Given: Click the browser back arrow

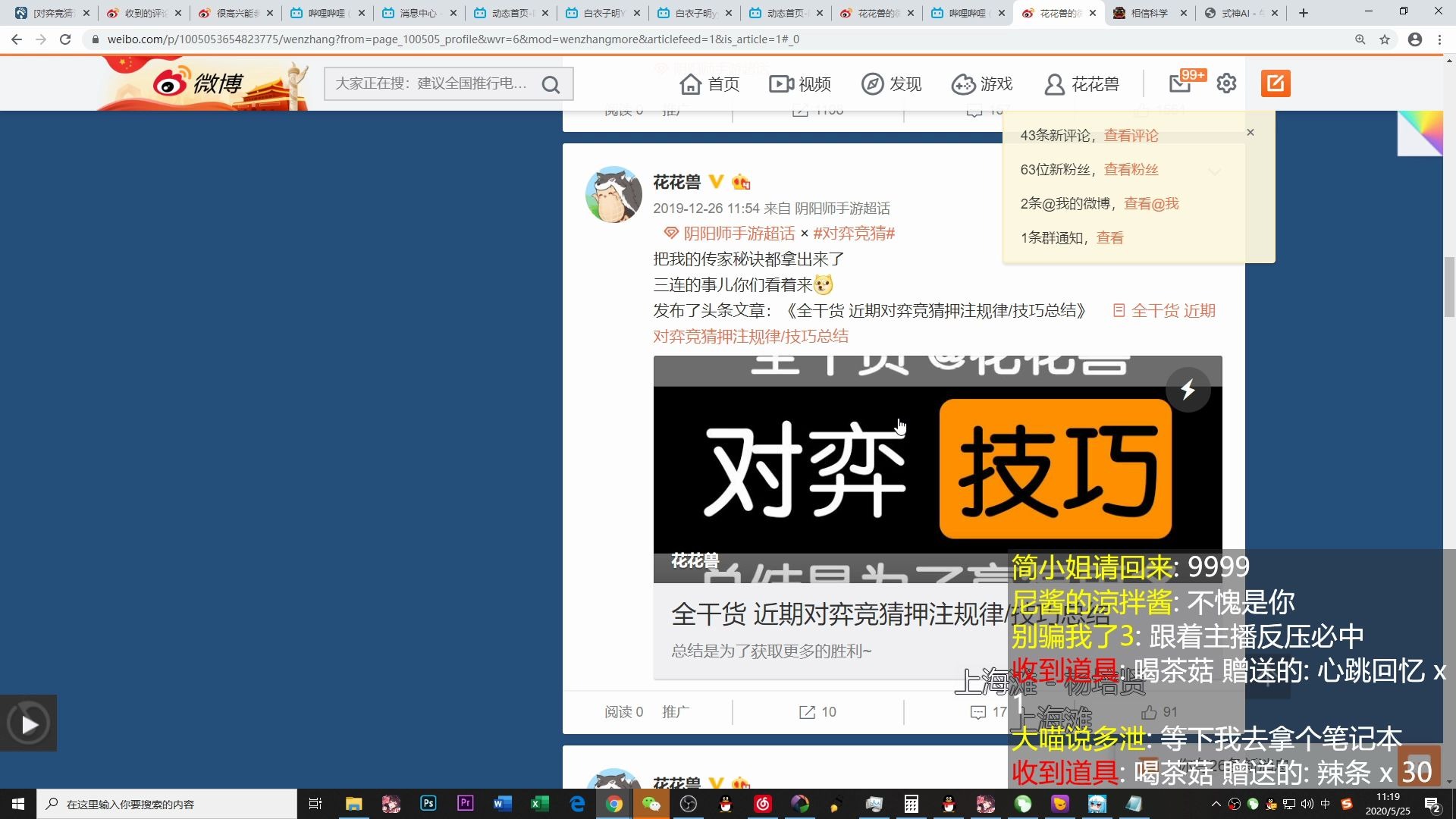Looking at the screenshot, I should (x=17, y=39).
